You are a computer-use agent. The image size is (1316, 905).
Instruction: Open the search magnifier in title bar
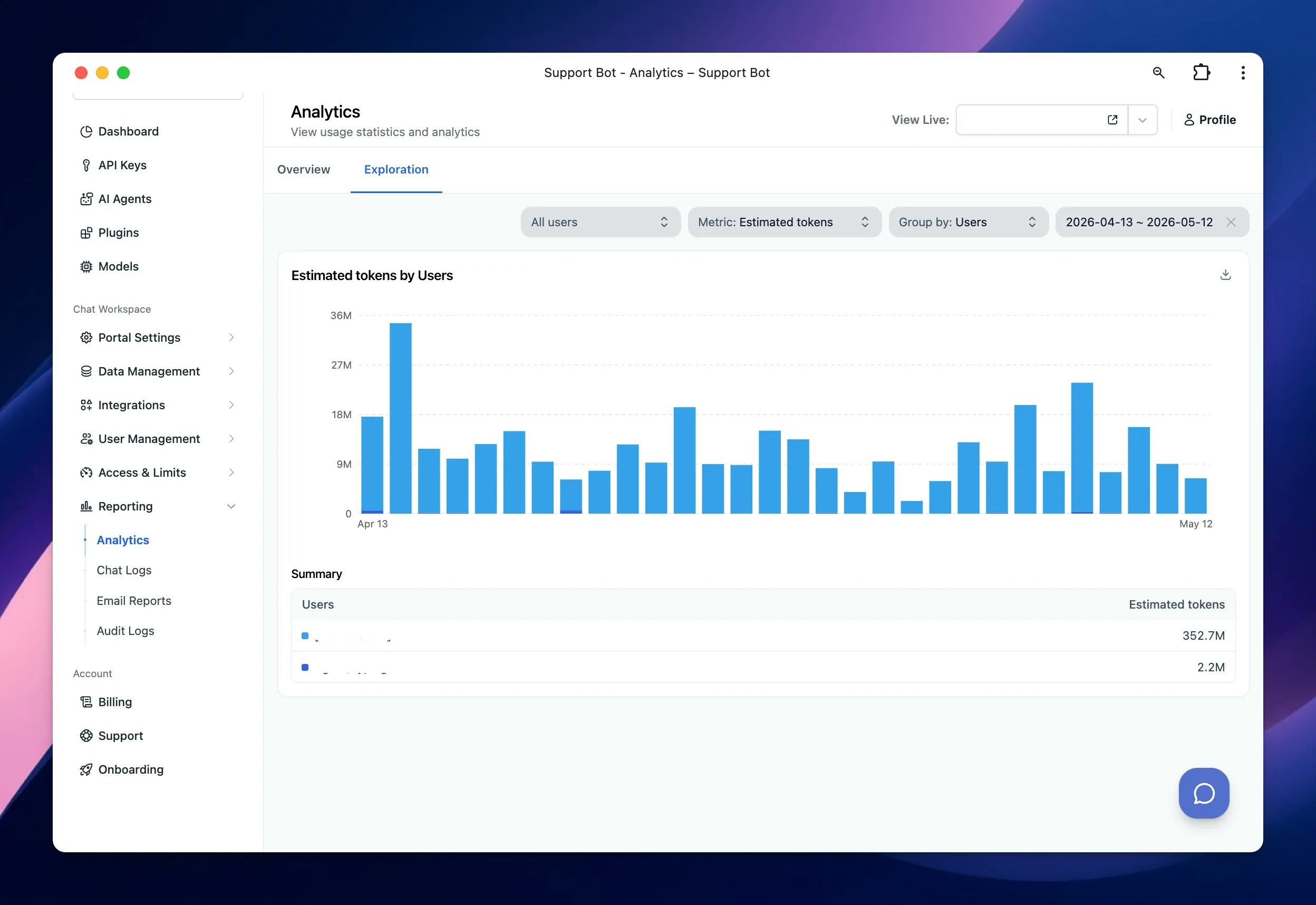(1158, 73)
